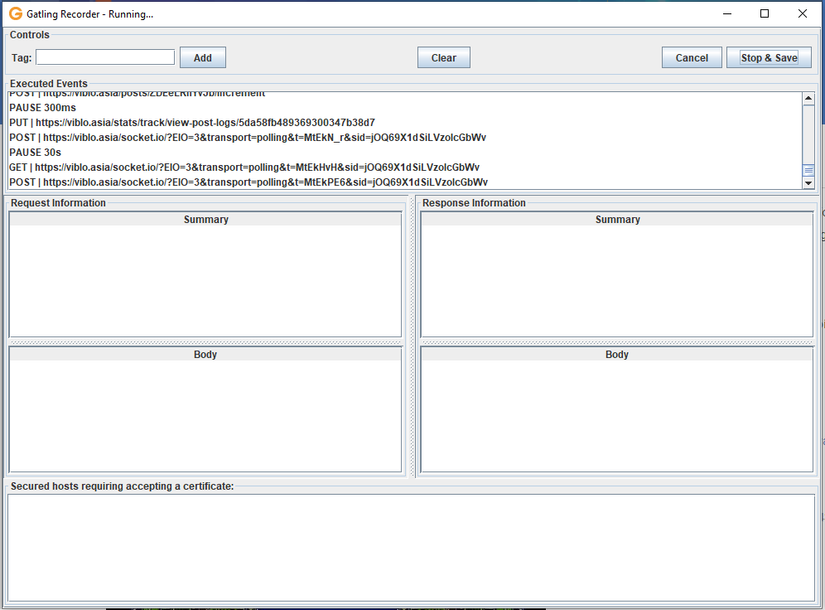Screen dimensions: 825x610
Task: Minimize the Gatling Recorder window
Action: (x=727, y=14)
